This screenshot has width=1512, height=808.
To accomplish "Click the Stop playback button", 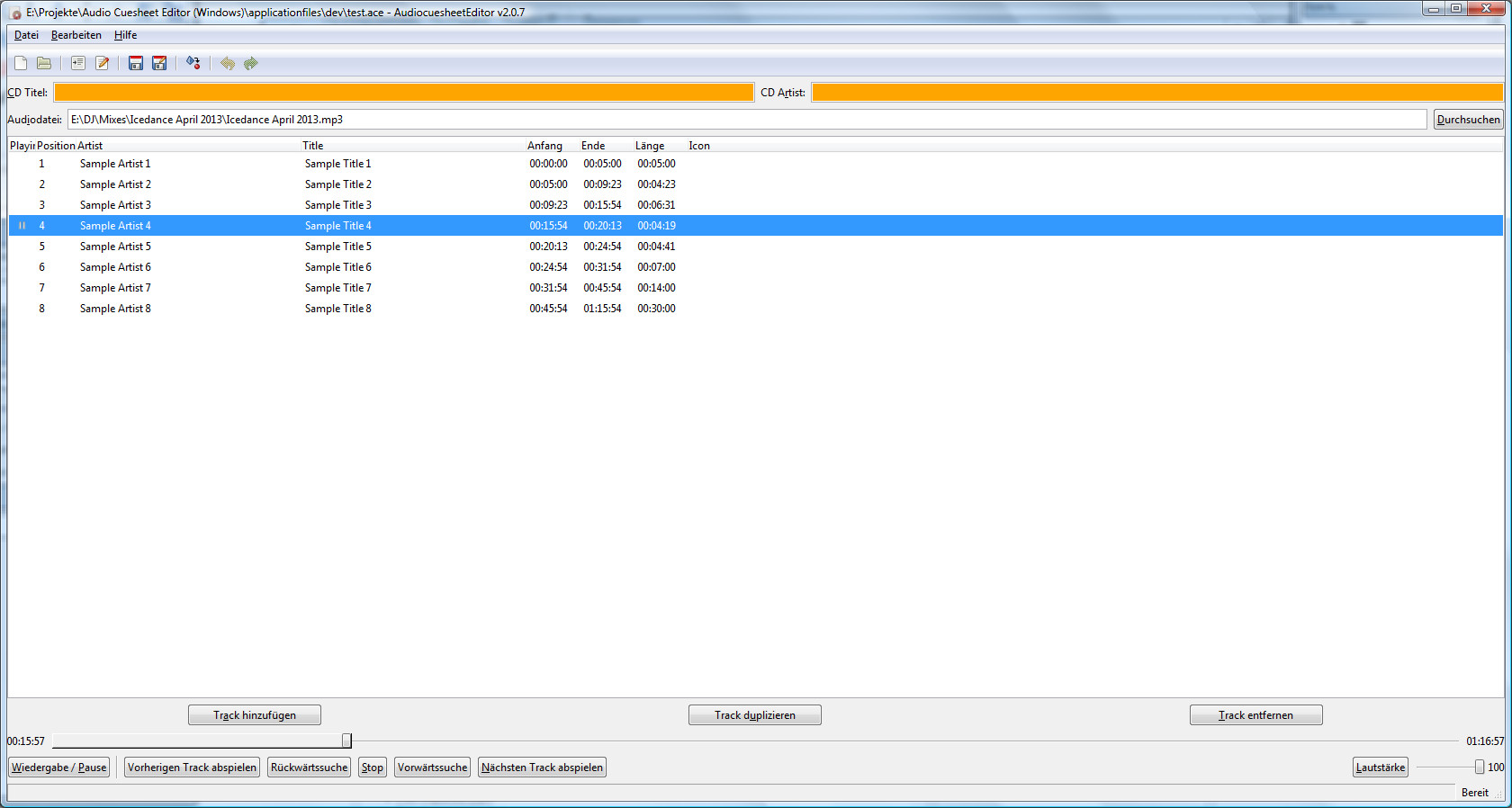I will (373, 768).
